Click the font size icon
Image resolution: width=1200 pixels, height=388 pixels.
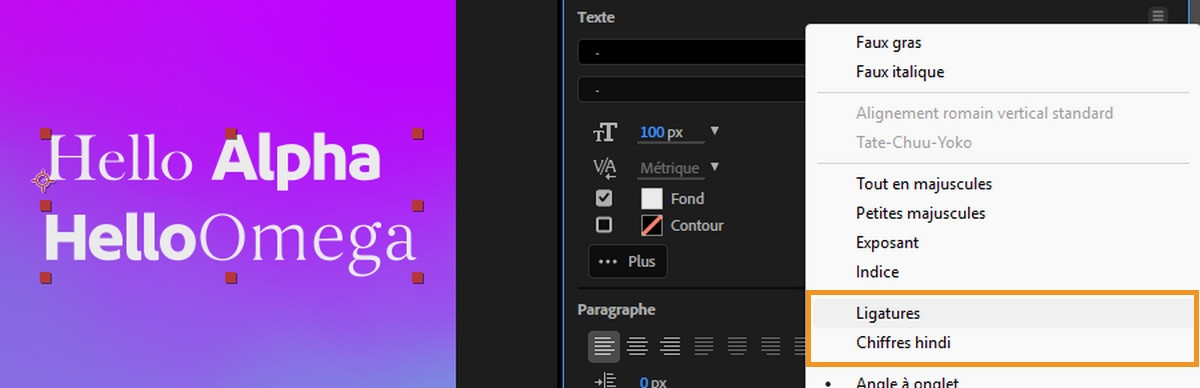605,132
